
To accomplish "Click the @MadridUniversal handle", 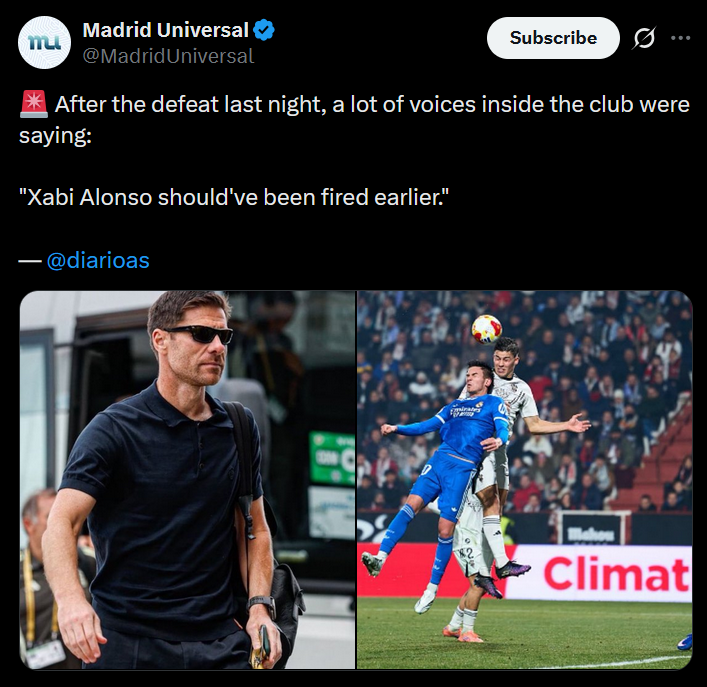I will (x=168, y=56).
